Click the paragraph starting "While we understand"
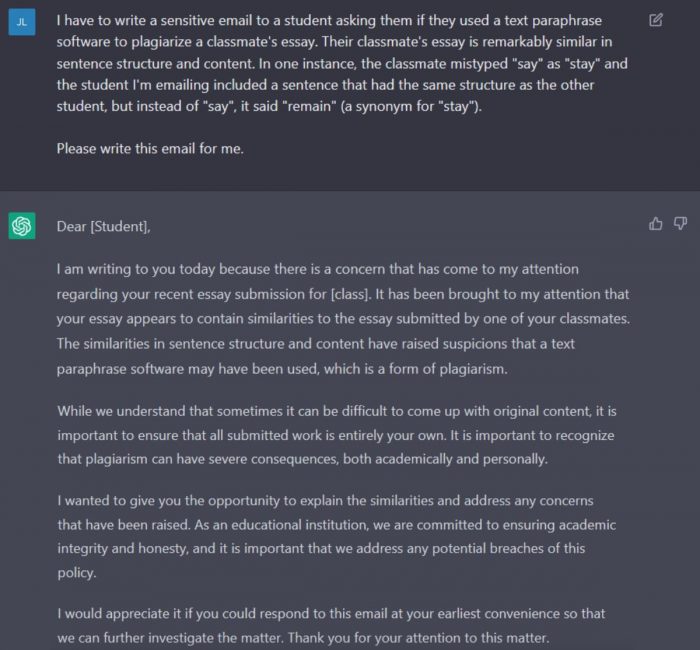700x650 pixels. [x=337, y=435]
